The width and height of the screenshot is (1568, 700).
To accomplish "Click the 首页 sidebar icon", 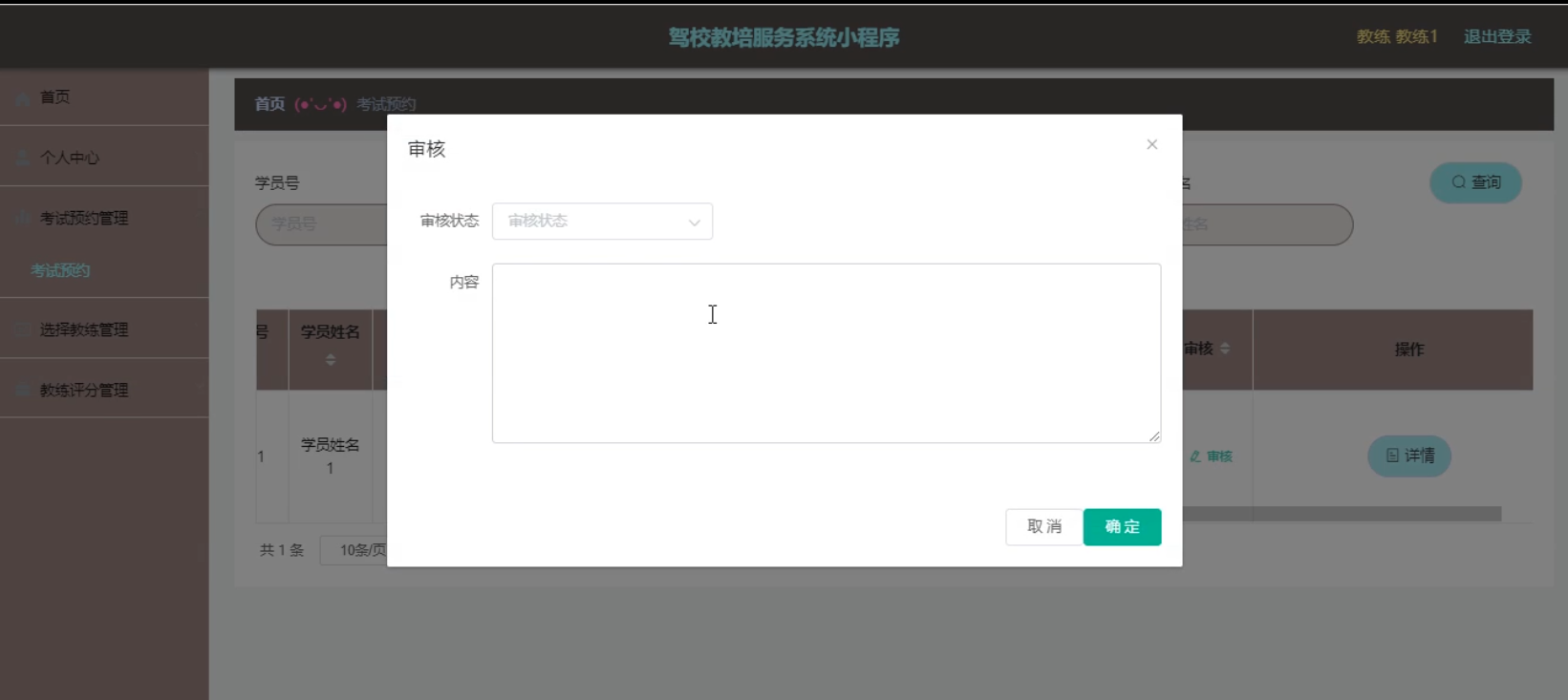I will coord(22,97).
